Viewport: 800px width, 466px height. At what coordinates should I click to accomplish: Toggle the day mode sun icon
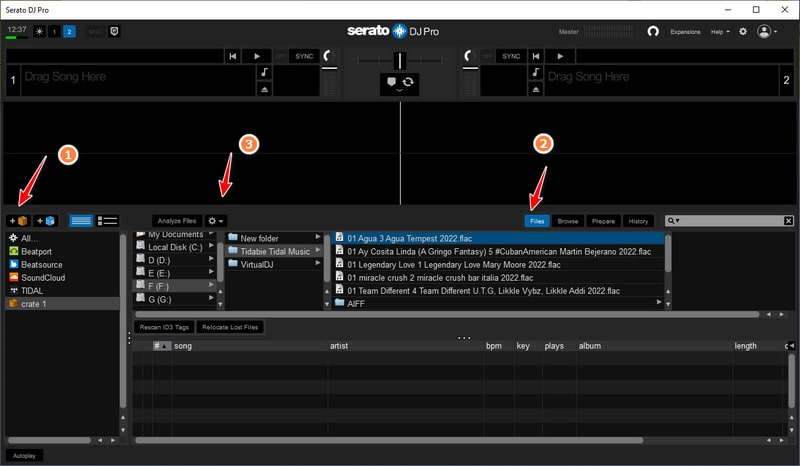click(39, 32)
